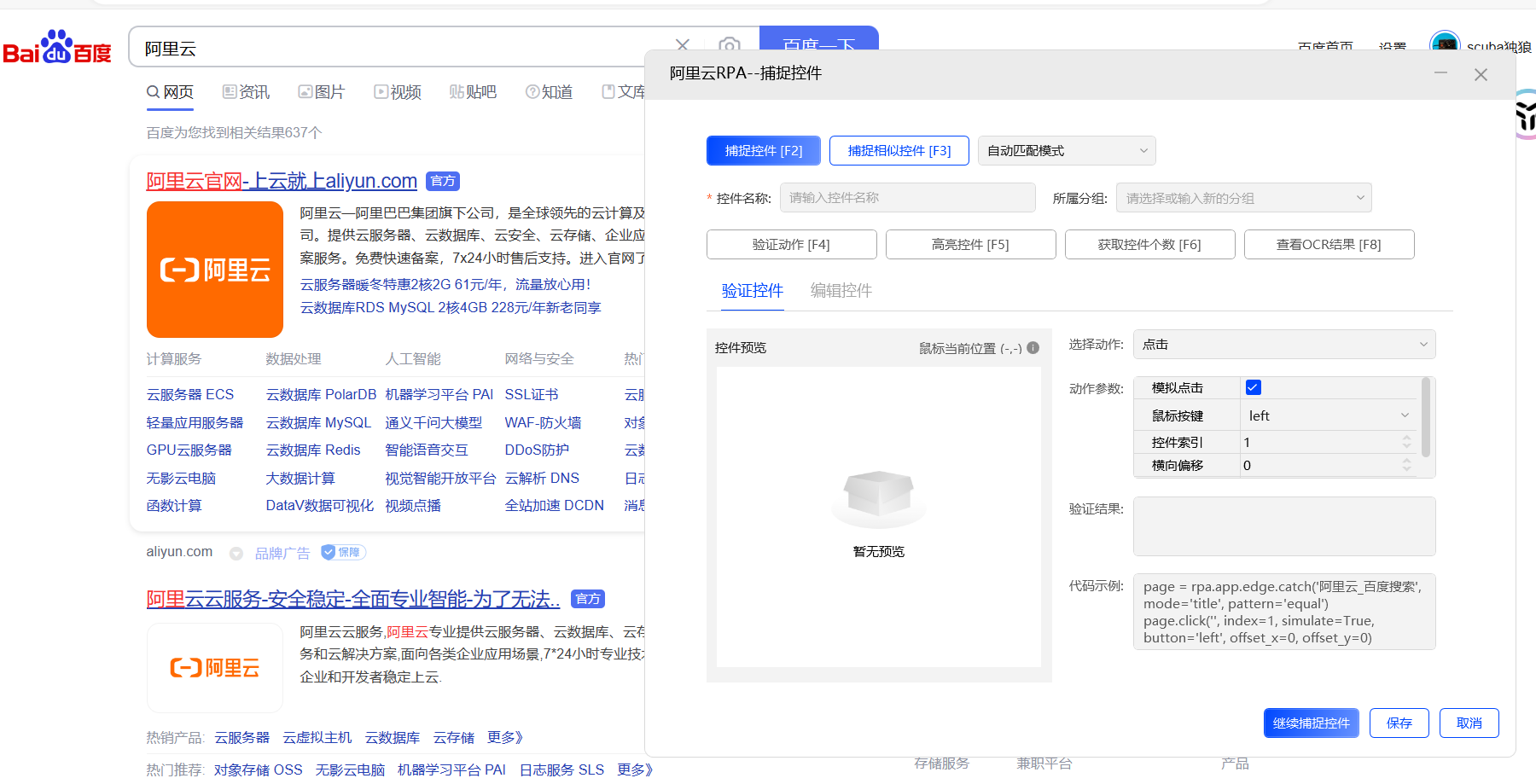The image size is (1536, 784).
Task: Open the 网页 tab in Baidu
Action: [170, 92]
